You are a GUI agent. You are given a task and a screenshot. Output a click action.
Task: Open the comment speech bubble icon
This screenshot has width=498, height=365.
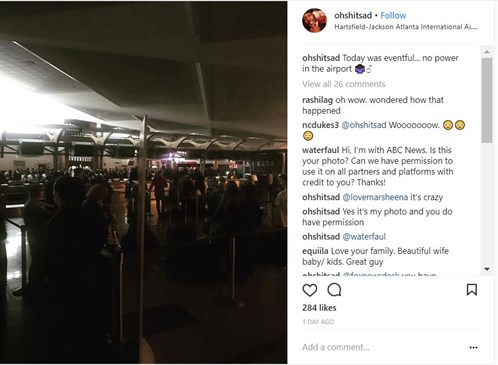[334, 290]
